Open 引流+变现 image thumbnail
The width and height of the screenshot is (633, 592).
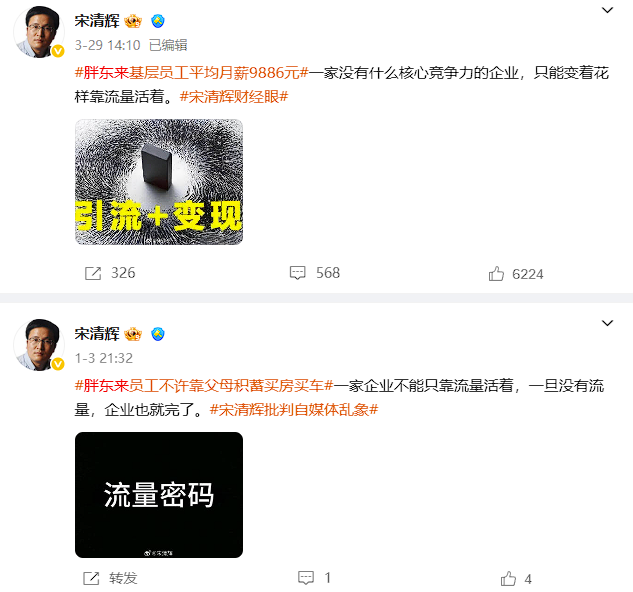(x=159, y=182)
